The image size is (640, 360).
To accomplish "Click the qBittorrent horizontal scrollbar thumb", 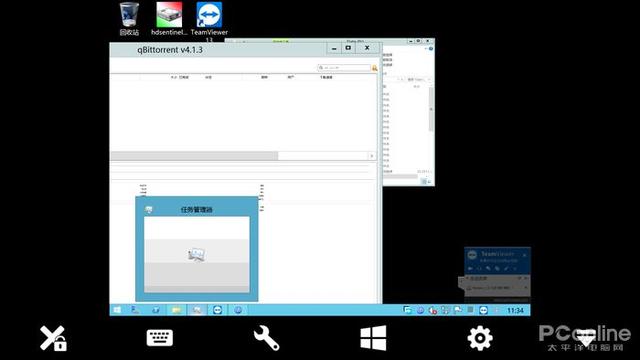I will (x=194, y=156).
